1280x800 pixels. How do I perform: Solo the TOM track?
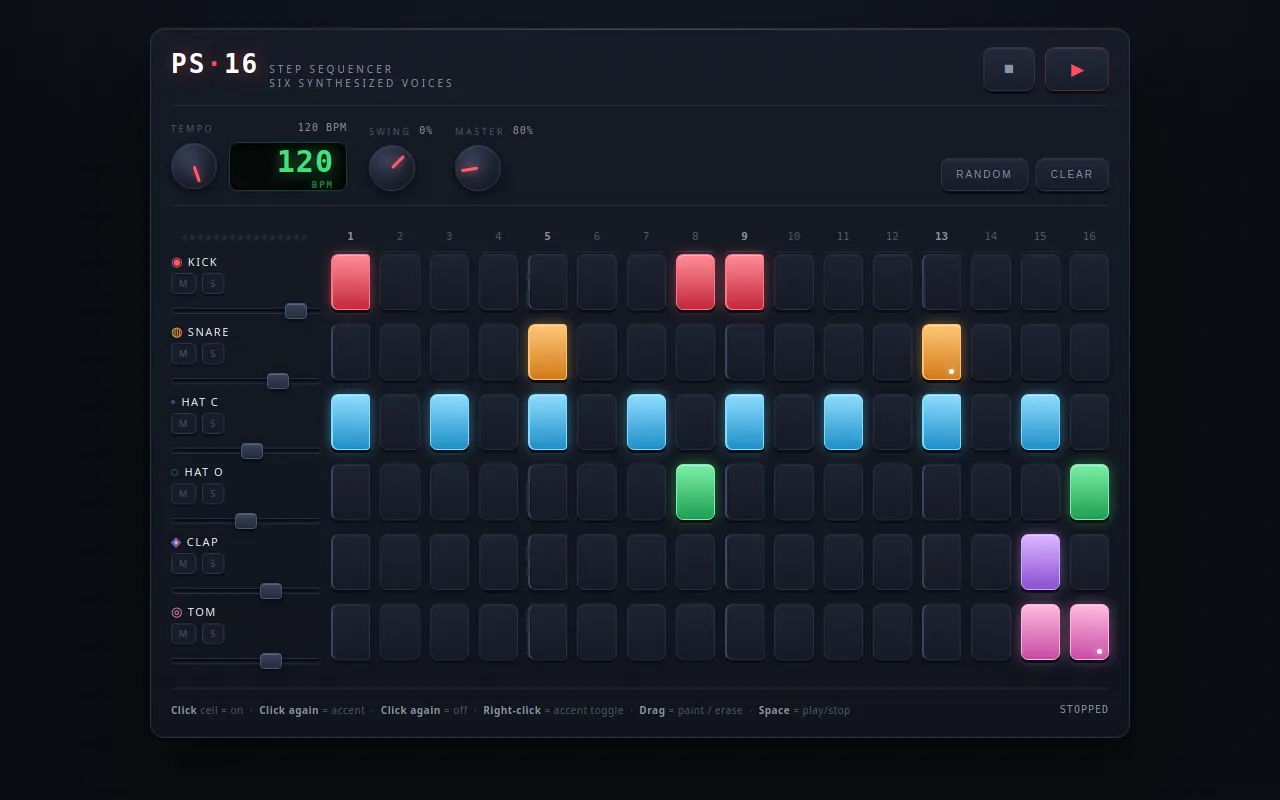(213, 634)
